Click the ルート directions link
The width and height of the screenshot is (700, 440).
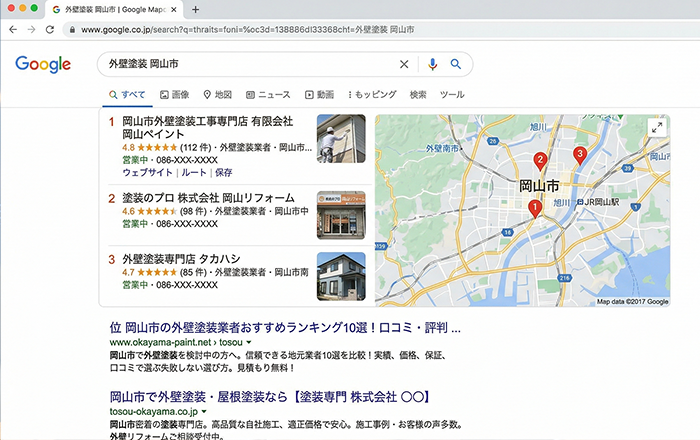(x=193, y=172)
